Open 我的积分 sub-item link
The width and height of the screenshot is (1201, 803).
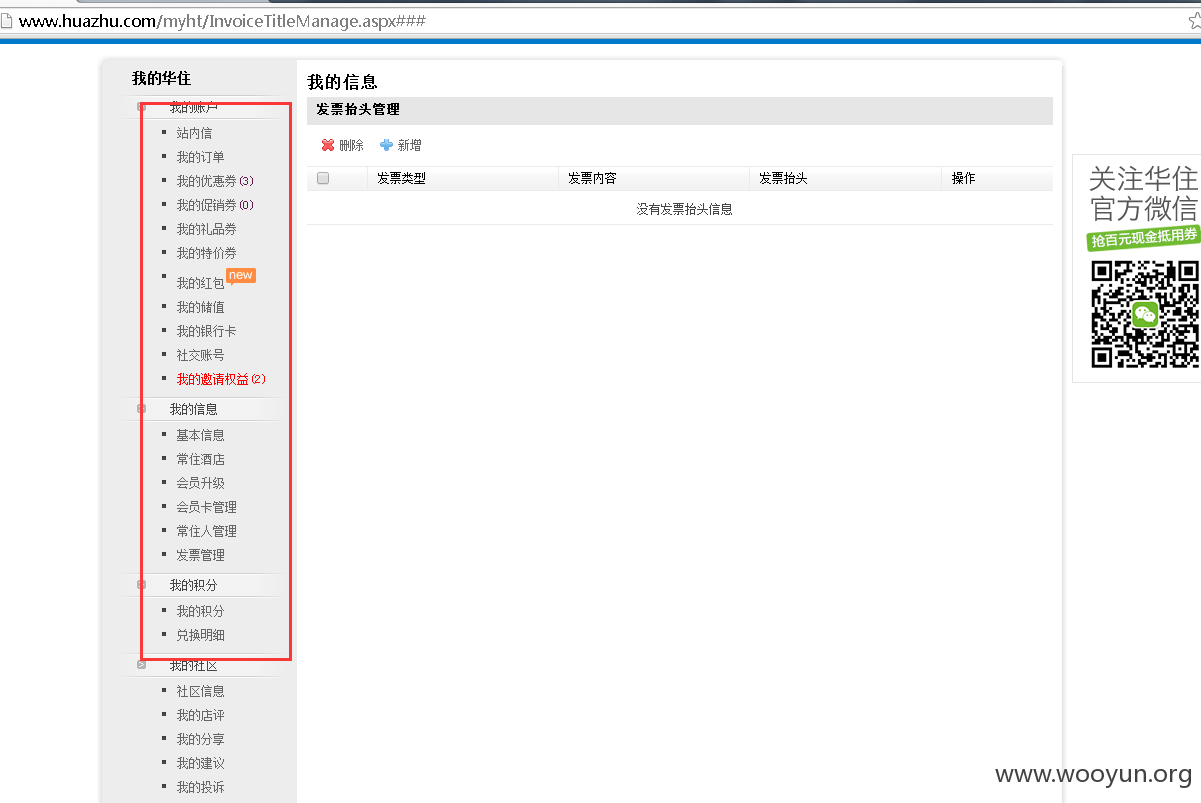(200, 611)
